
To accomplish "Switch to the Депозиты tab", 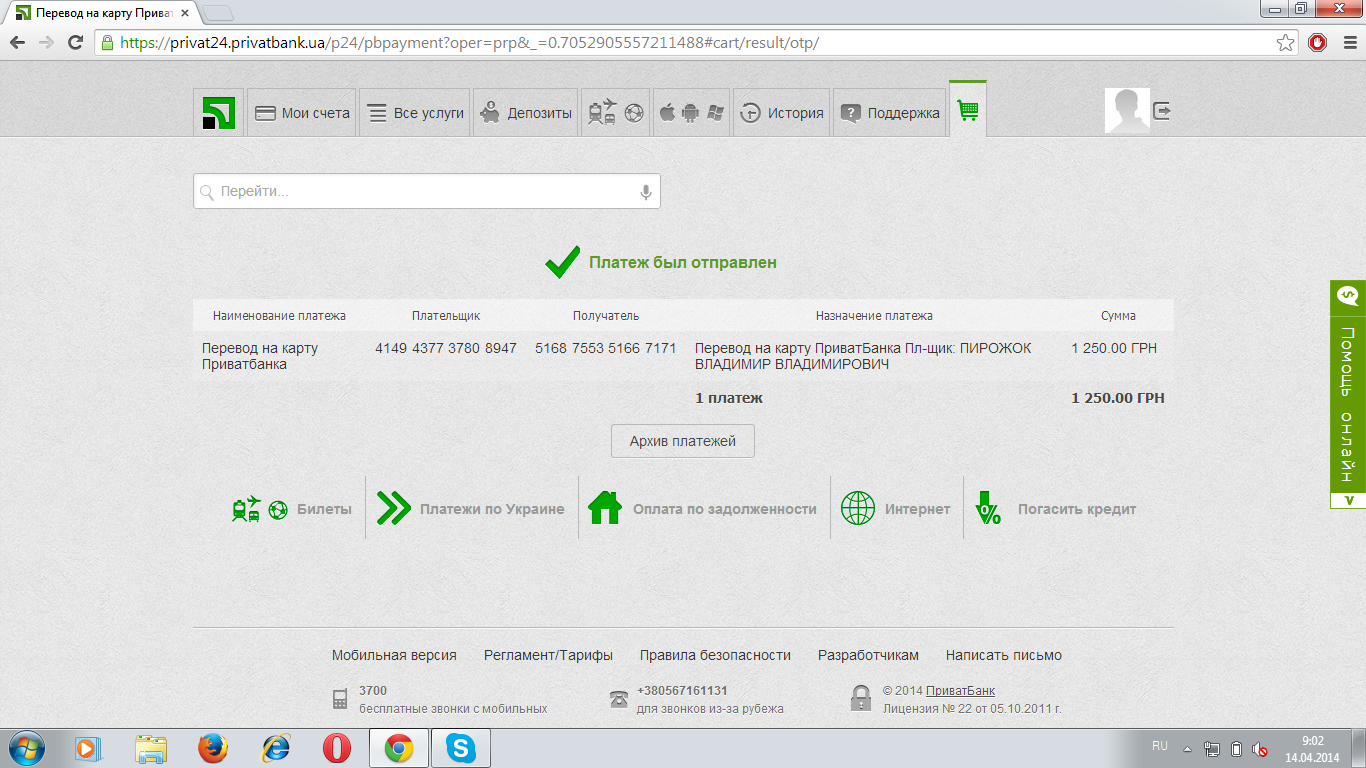I will tap(525, 112).
